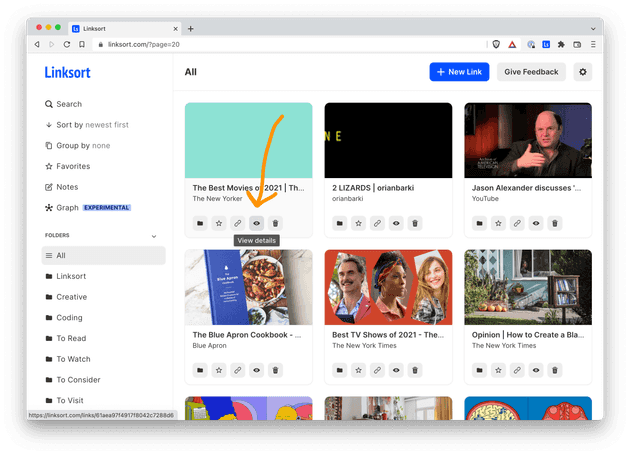
Task: View details of The Best Movies card
Action: click(256, 223)
